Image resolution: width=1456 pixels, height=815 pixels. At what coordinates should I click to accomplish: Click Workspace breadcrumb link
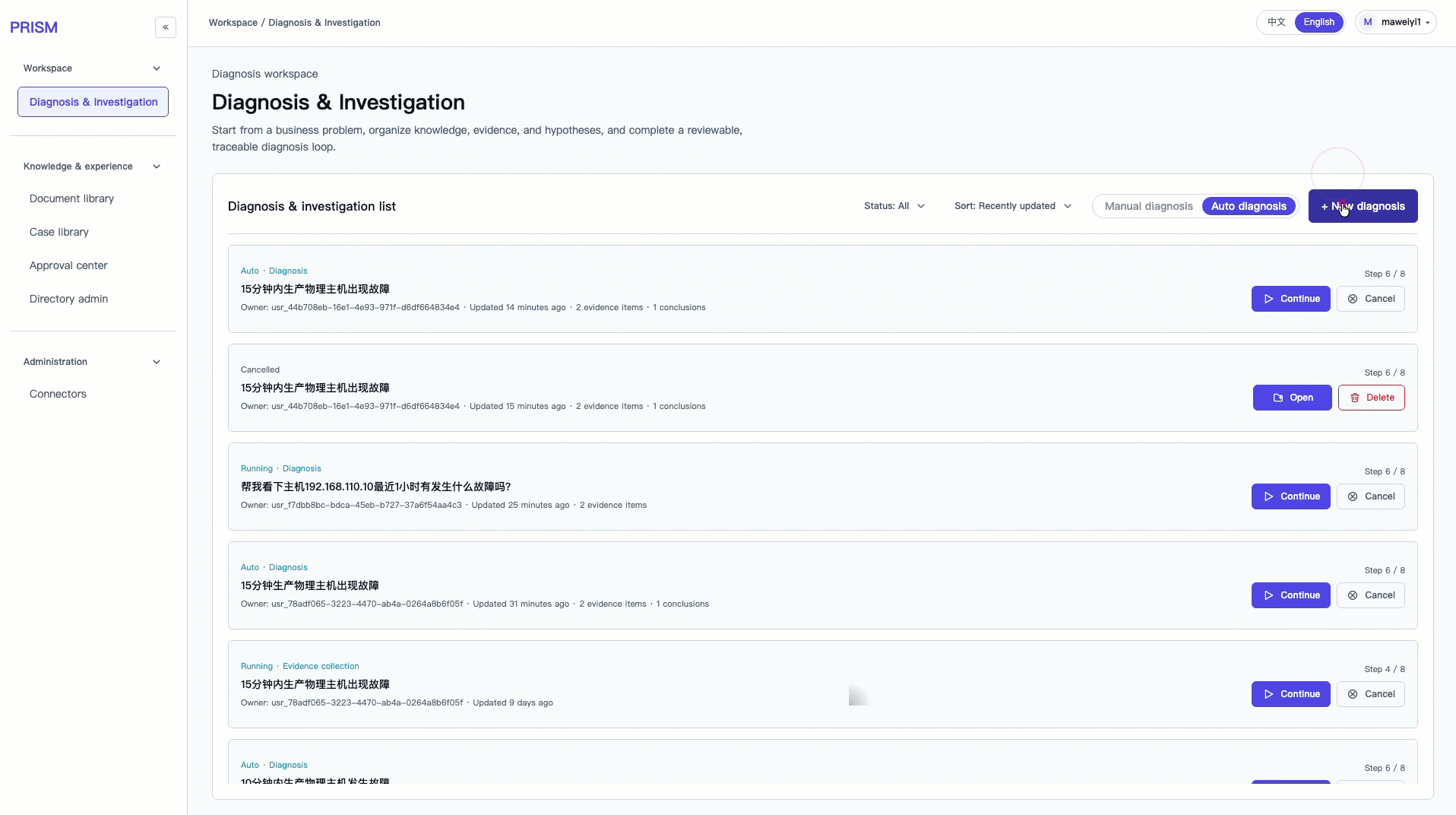[x=233, y=23]
